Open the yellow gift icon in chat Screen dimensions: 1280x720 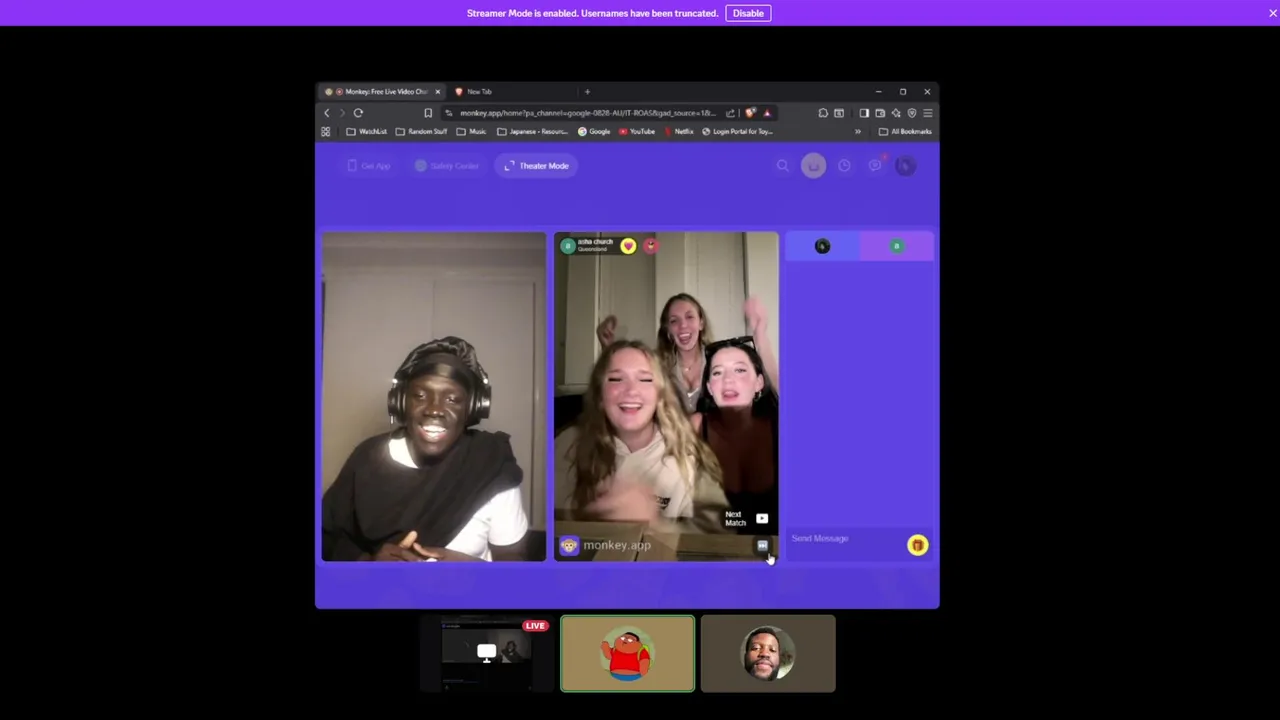(918, 545)
